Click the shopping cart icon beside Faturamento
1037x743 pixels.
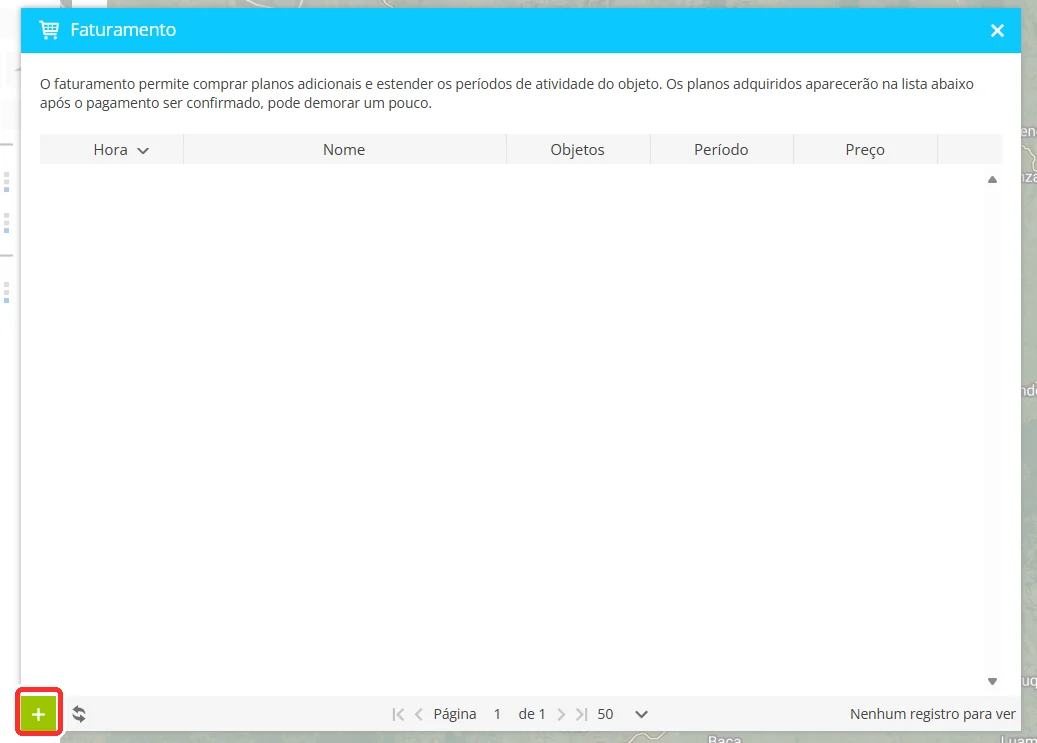coord(49,30)
